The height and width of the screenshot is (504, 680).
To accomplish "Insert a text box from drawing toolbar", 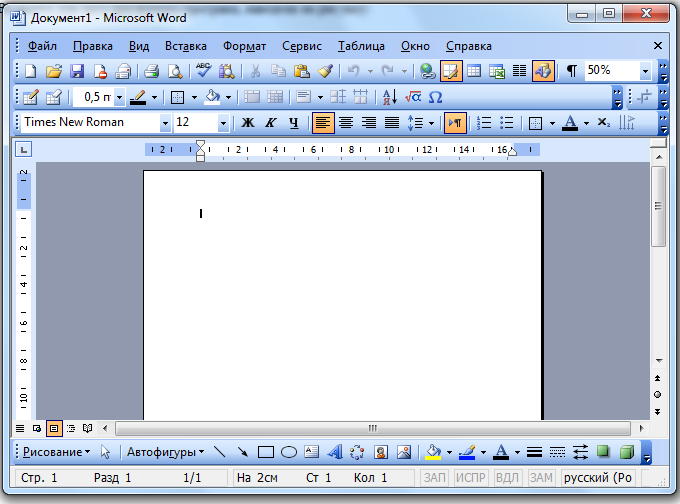I will [311, 452].
